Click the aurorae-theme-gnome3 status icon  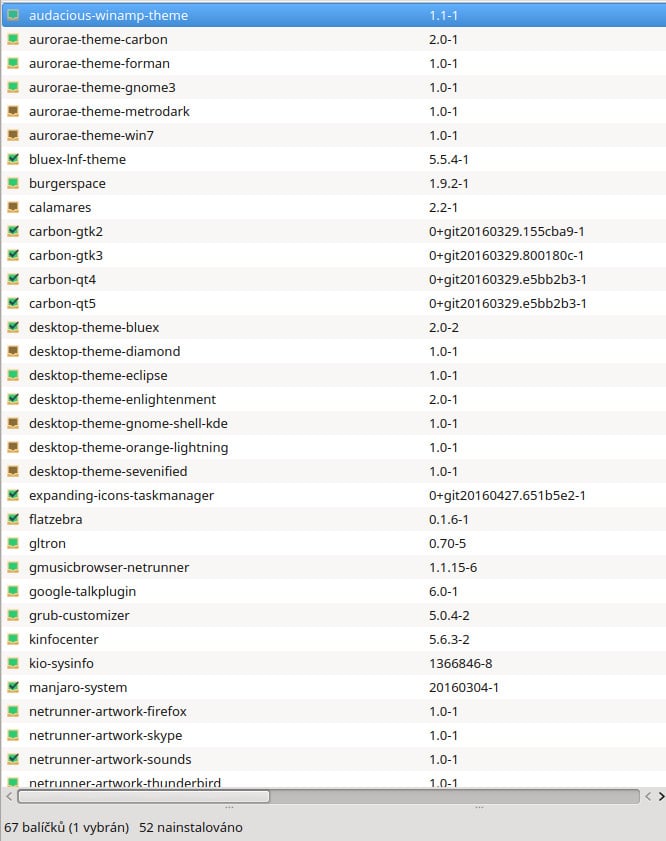[13, 87]
